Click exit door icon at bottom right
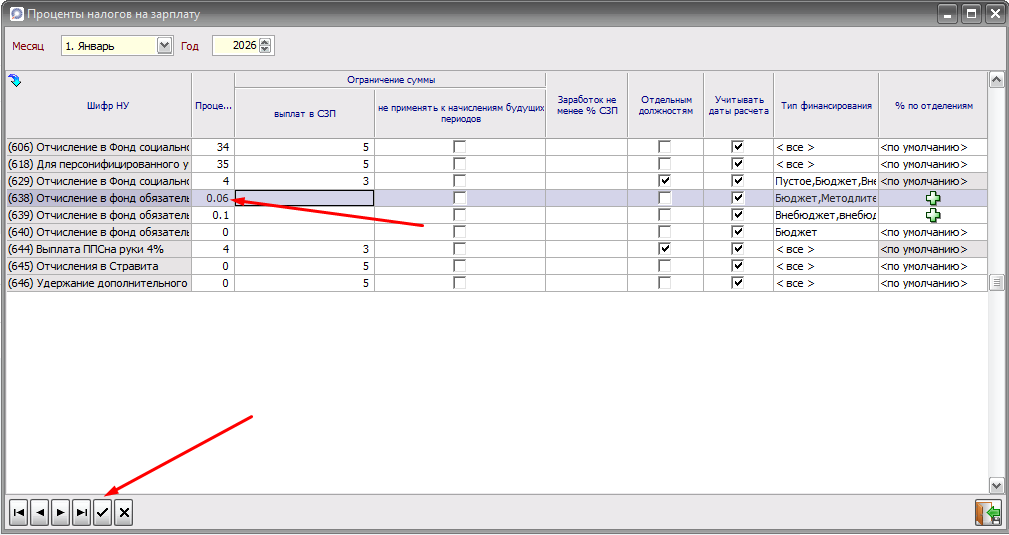This screenshot has width=1009, height=535. tap(988, 513)
